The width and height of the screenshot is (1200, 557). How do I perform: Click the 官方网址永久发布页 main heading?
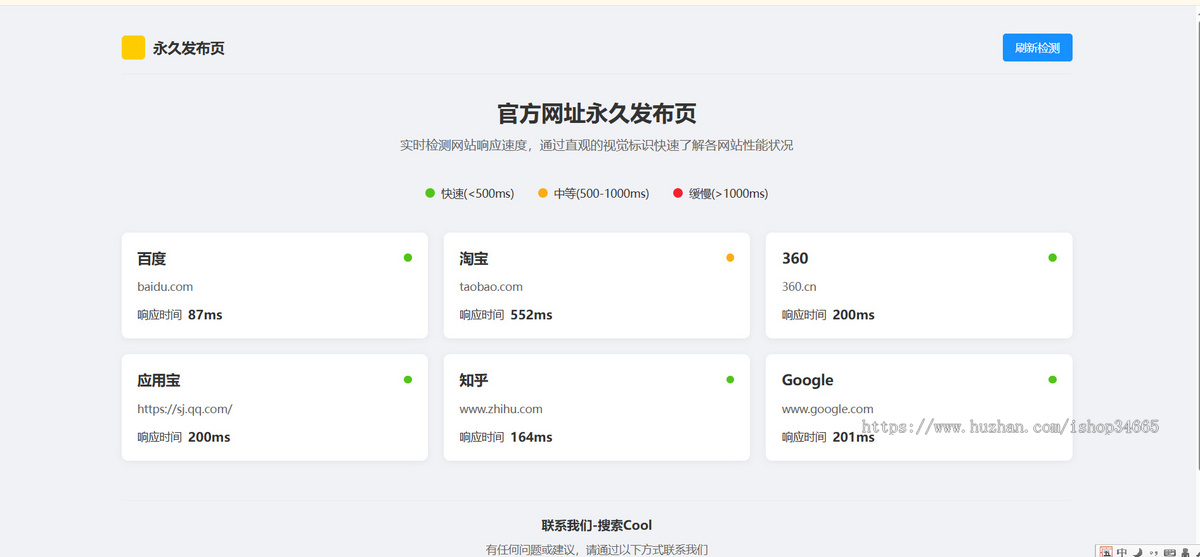(x=597, y=113)
